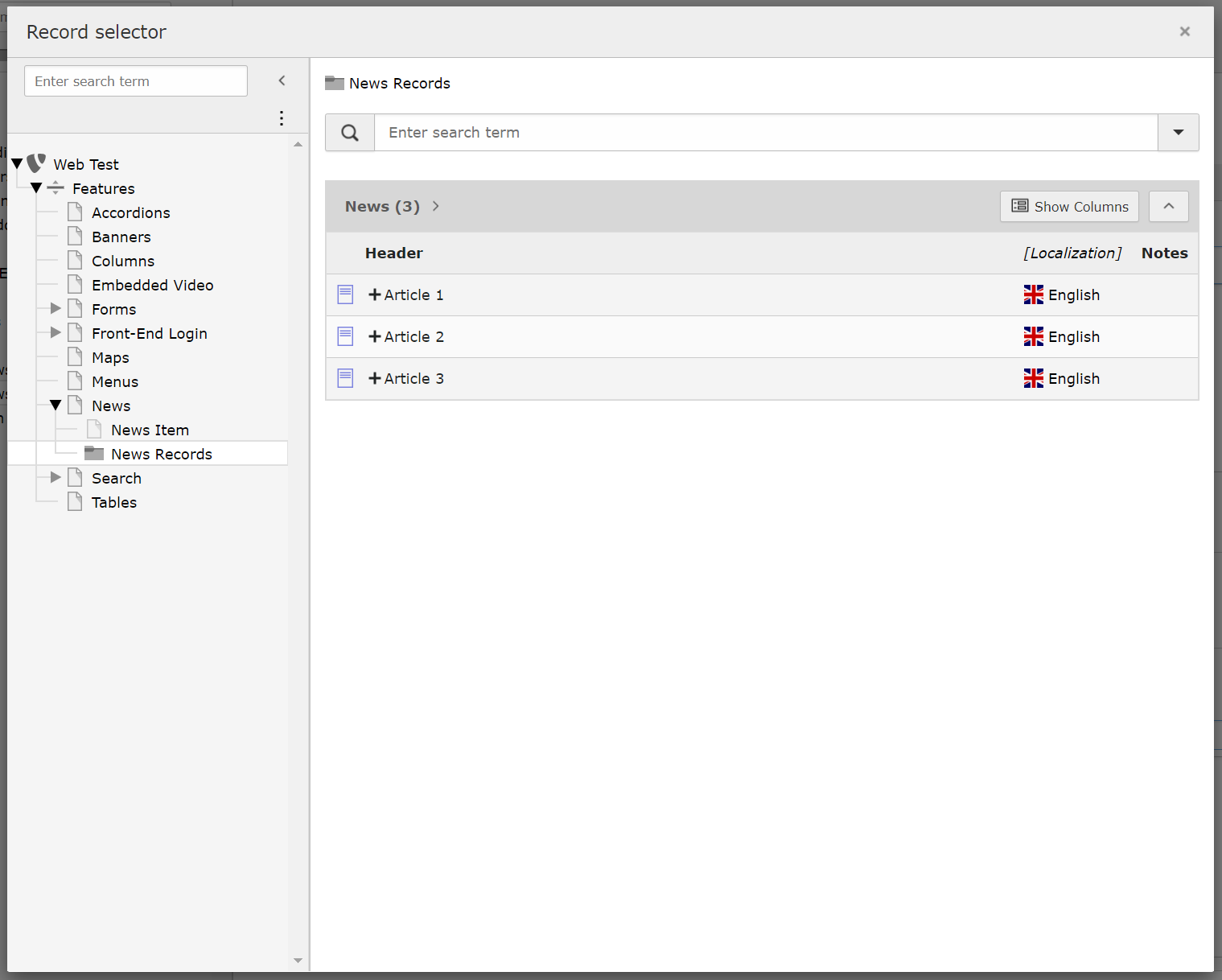Select the Features tree item
The width and height of the screenshot is (1222, 980).
(104, 188)
